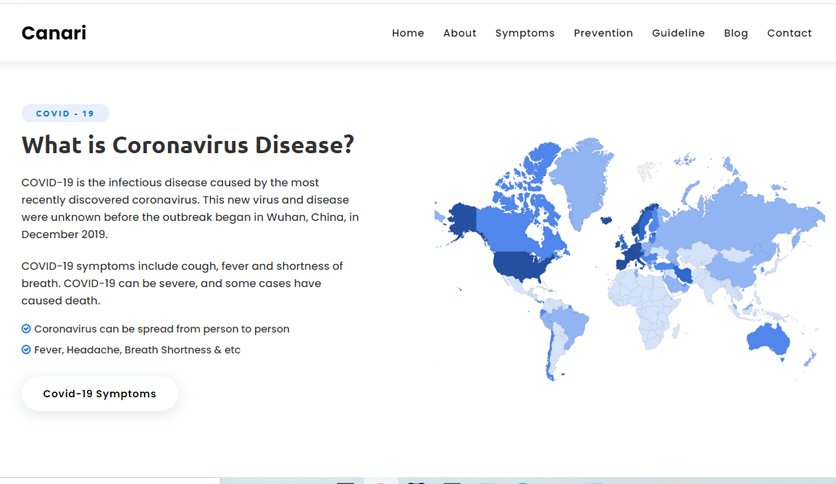Open the Symptoms nav link

click(525, 33)
